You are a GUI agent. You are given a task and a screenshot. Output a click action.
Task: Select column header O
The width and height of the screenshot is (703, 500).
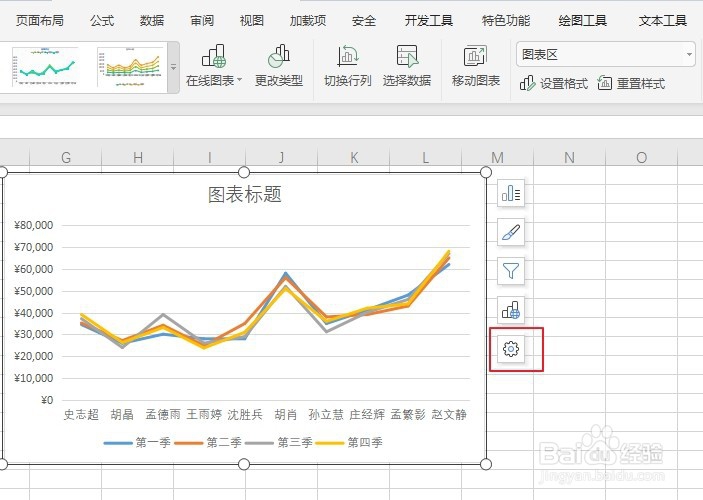coord(642,157)
